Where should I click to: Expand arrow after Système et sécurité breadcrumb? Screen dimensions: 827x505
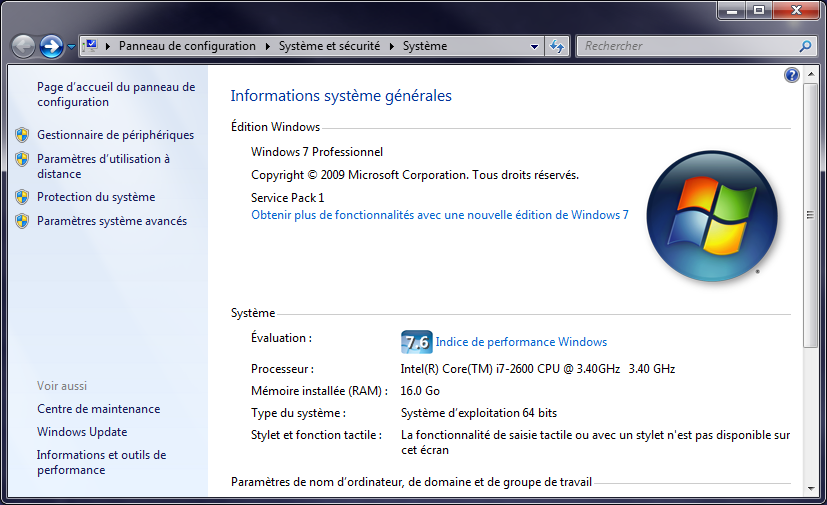point(393,46)
